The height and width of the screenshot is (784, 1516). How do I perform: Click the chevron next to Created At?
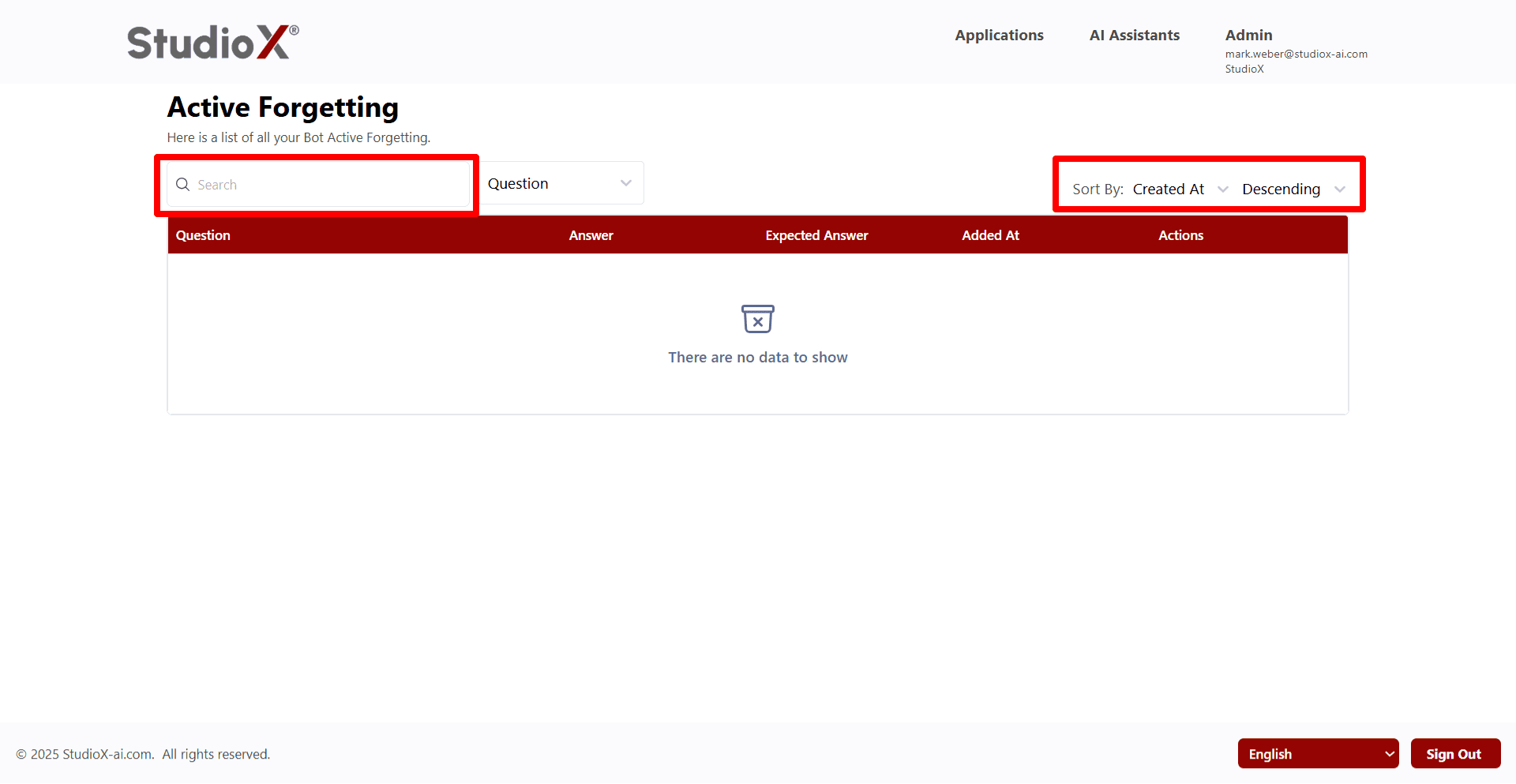coord(1224,189)
